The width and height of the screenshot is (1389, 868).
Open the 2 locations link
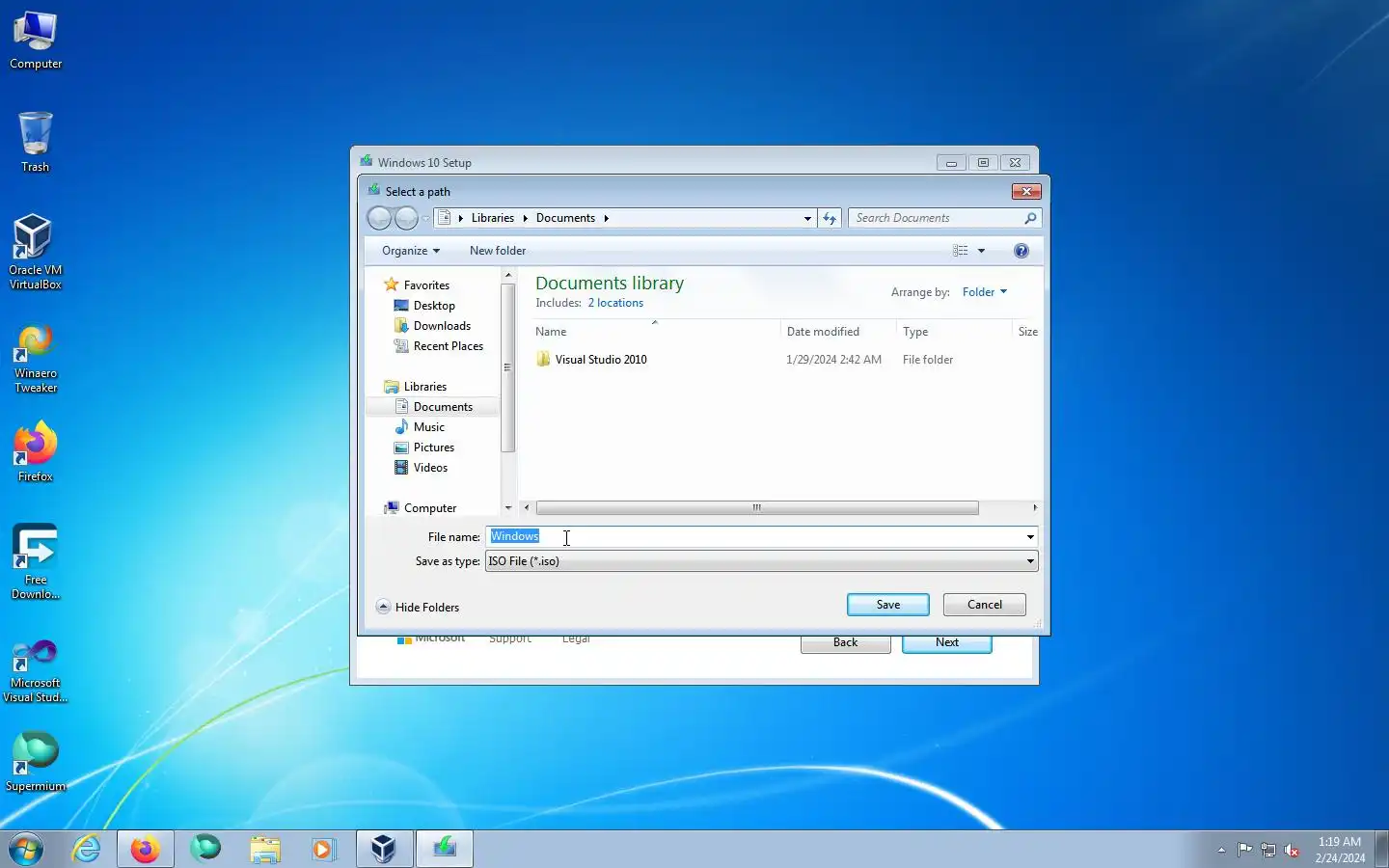point(615,303)
